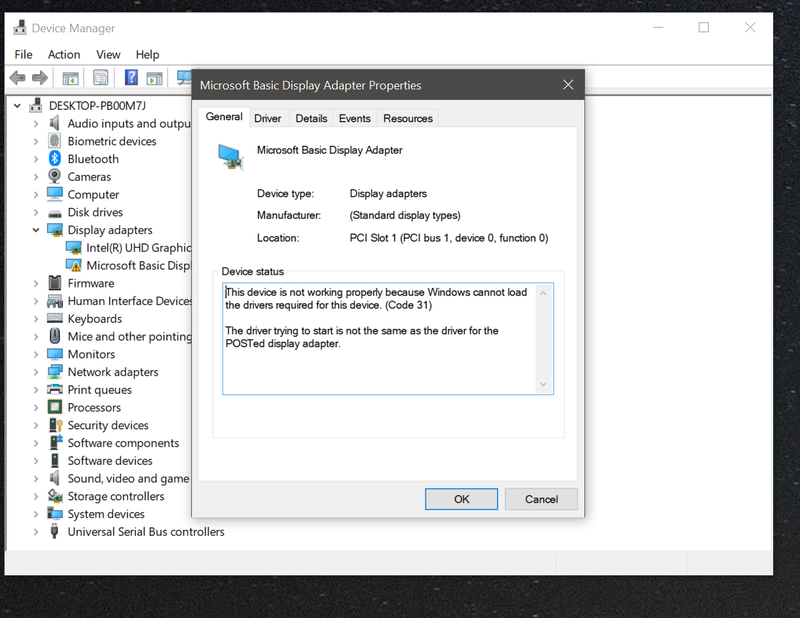Screen dimensions: 800x618
Task: Click the display adapter icon in Properties dialog
Action: (230, 157)
